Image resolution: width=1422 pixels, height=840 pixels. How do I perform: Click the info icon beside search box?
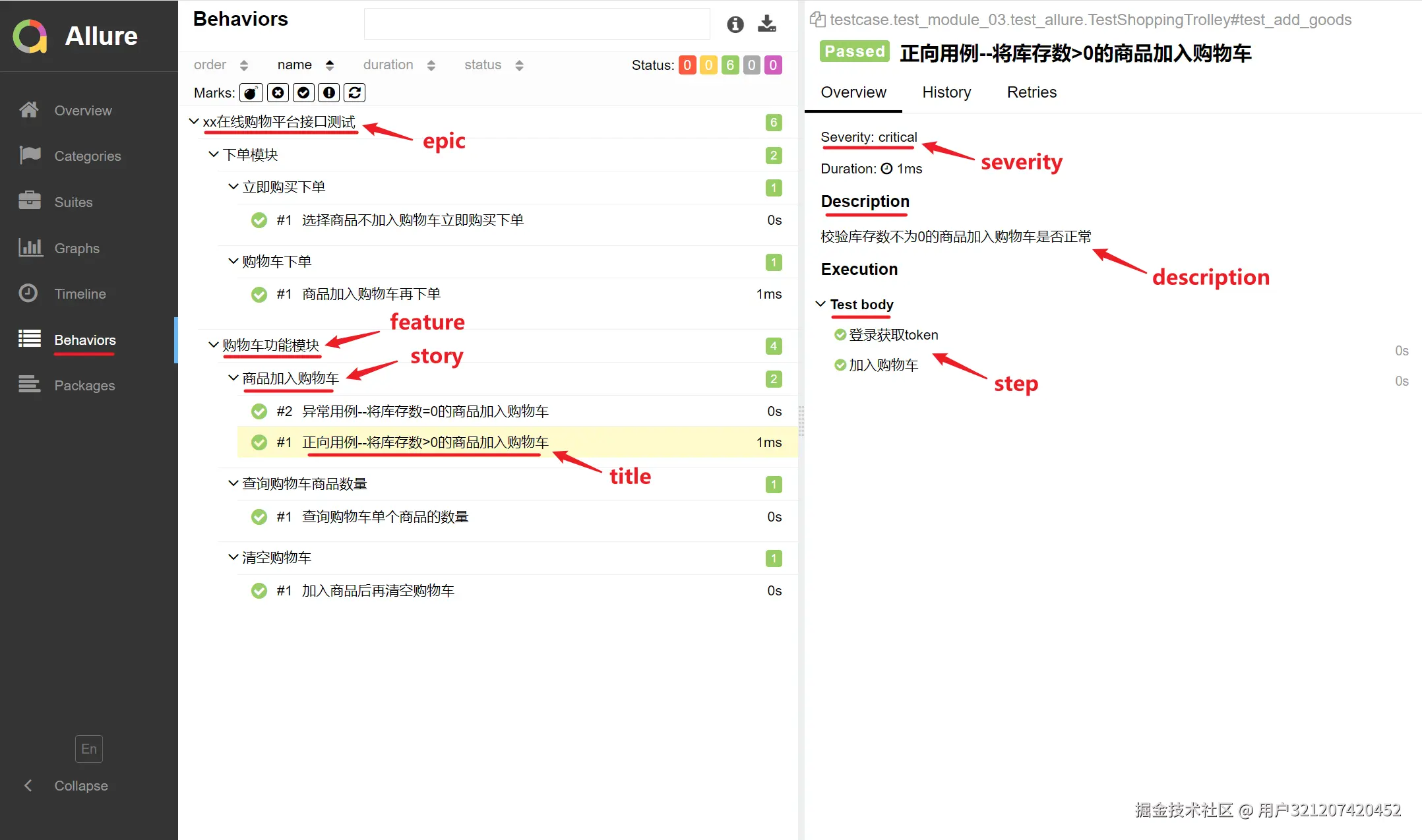click(735, 24)
